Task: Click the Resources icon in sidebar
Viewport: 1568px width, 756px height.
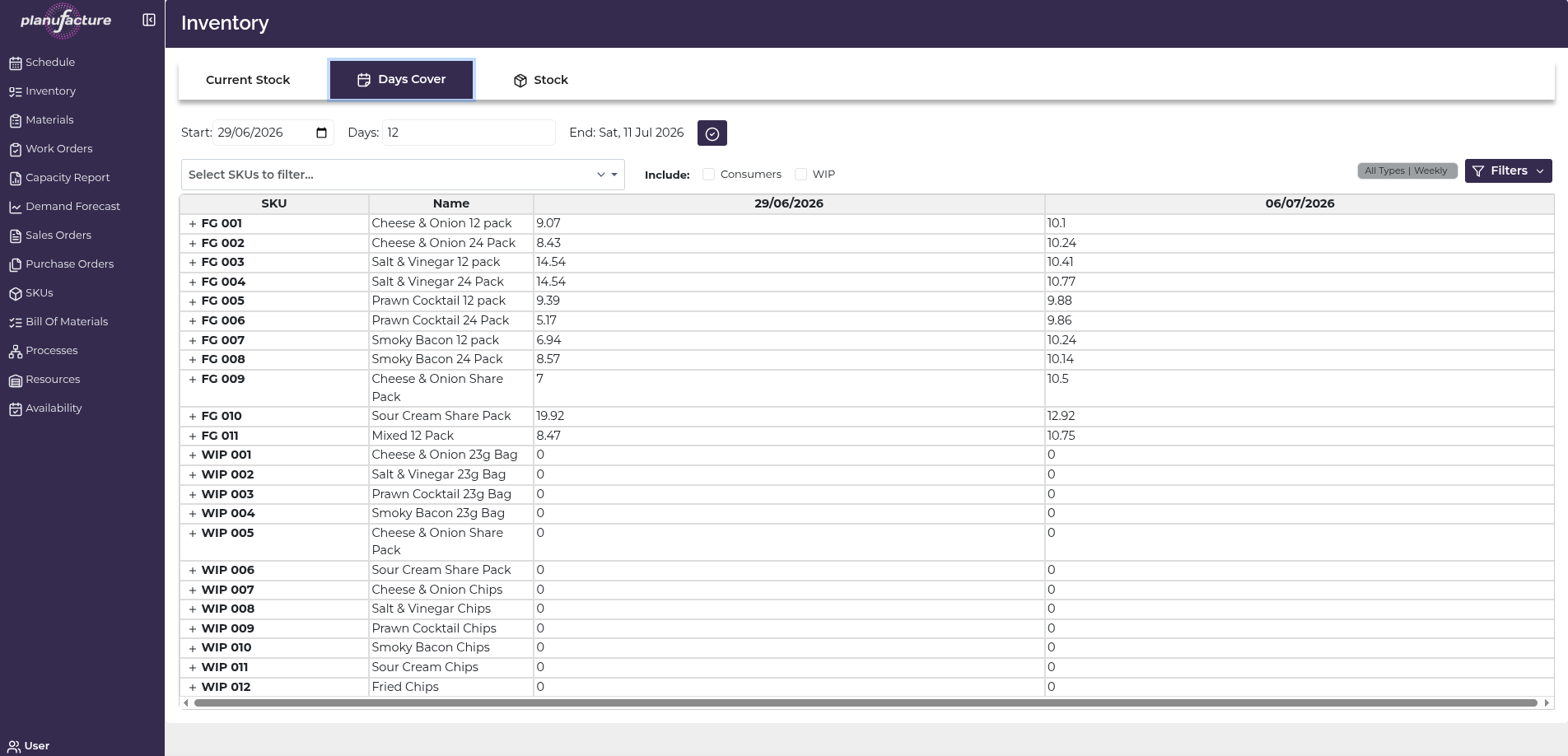Action: (15, 380)
